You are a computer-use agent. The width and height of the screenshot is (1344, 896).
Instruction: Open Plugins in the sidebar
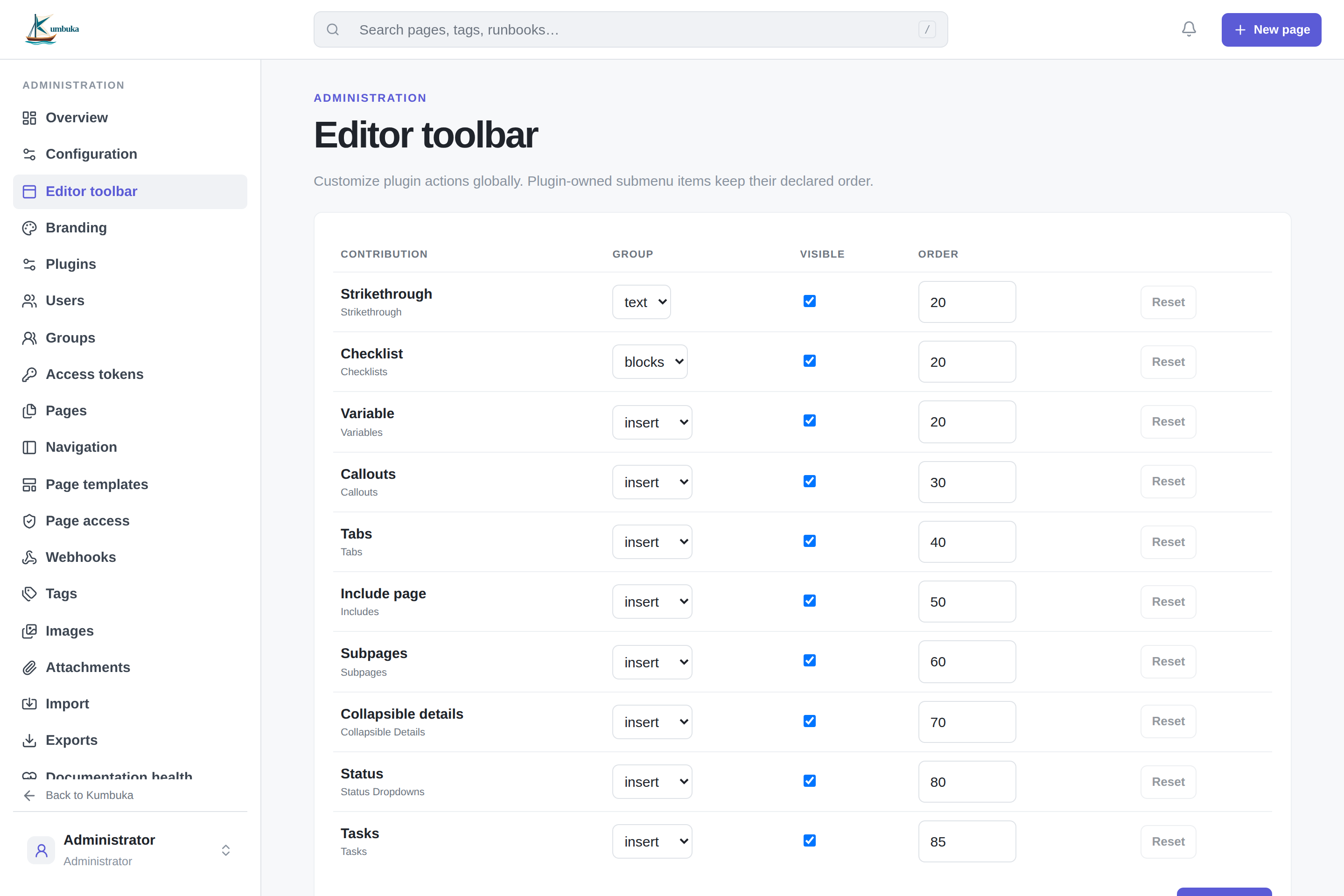coord(130,264)
